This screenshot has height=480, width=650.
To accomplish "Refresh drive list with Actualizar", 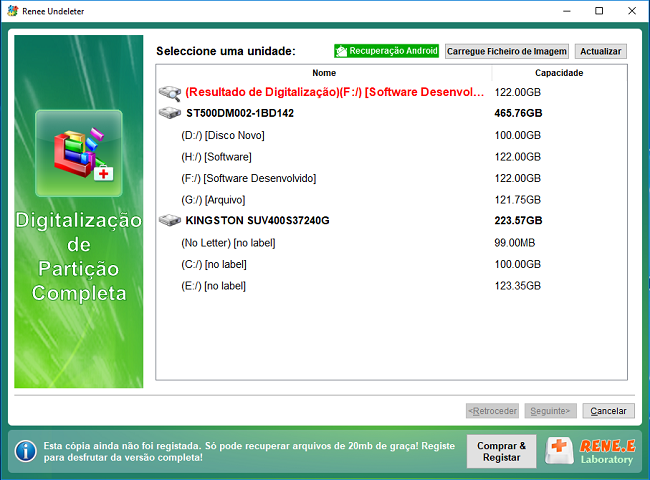I will click(601, 51).
